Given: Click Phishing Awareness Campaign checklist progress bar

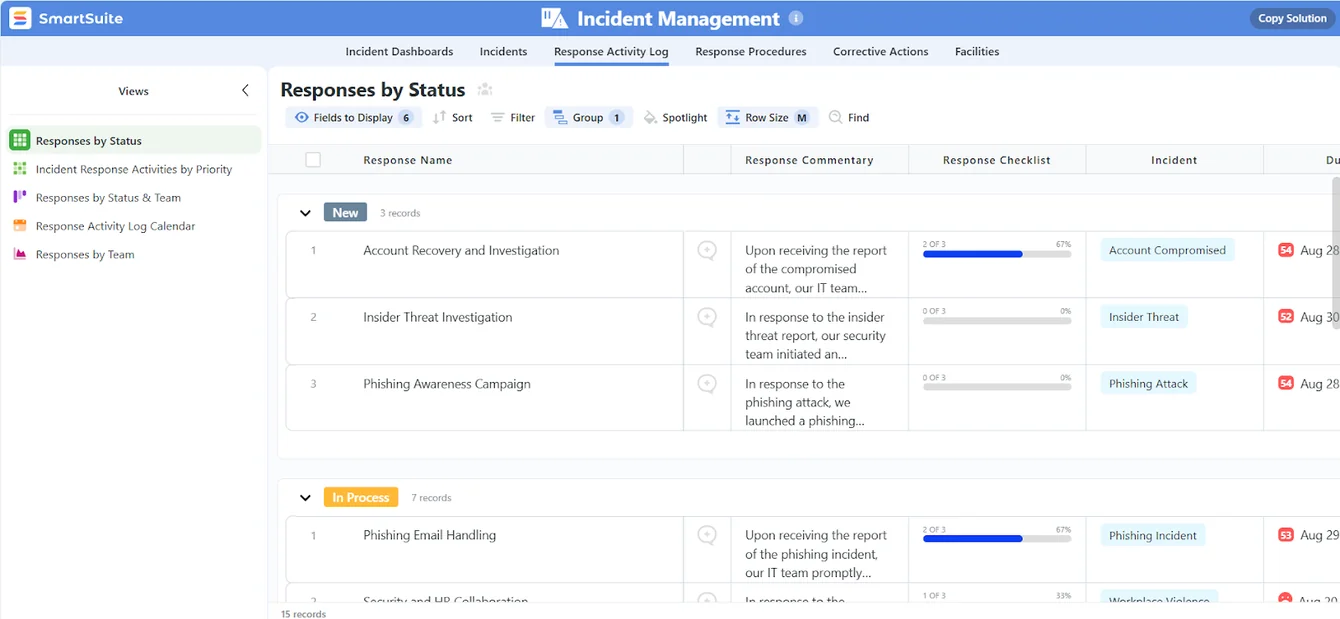Looking at the screenshot, I should click(997, 388).
